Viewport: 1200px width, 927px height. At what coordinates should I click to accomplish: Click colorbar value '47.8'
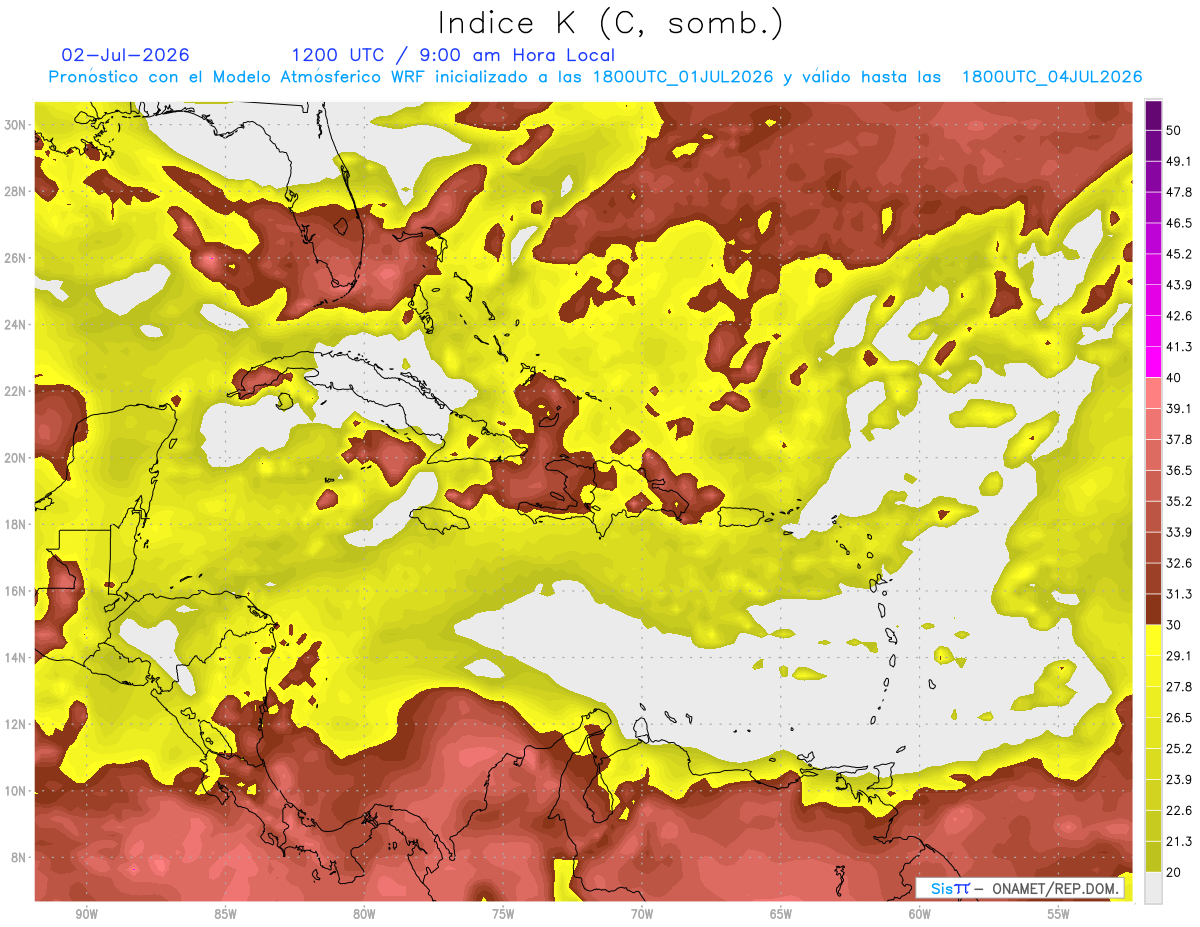(1179, 192)
